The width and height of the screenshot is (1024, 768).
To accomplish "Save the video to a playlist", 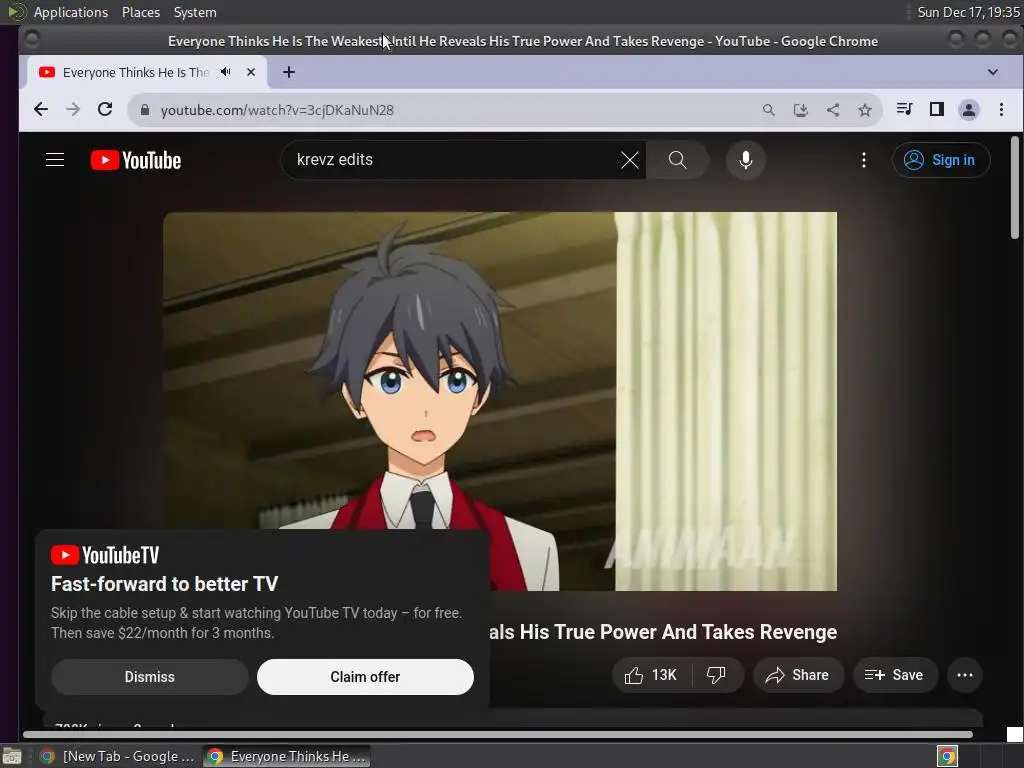I will (x=895, y=675).
